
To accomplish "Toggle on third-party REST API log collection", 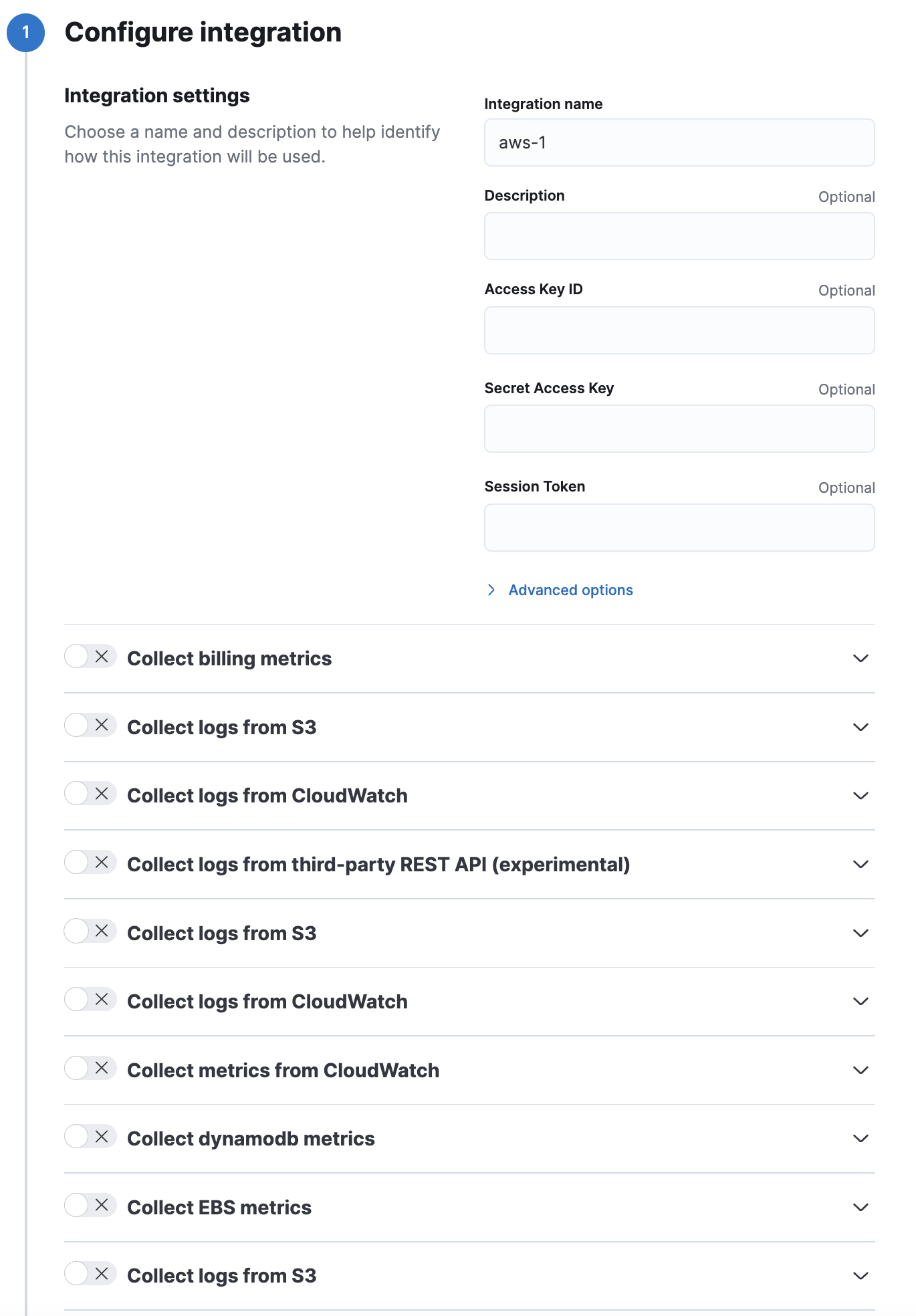I will (x=90, y=863).
